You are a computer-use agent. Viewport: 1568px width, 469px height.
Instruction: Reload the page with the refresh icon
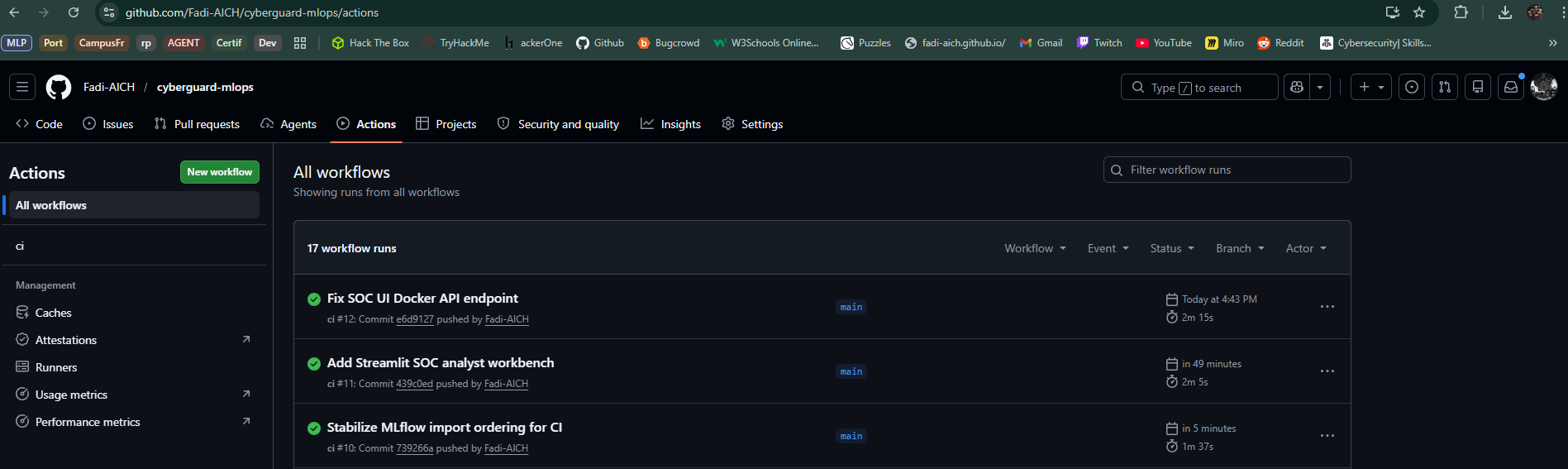pos(74,12)
